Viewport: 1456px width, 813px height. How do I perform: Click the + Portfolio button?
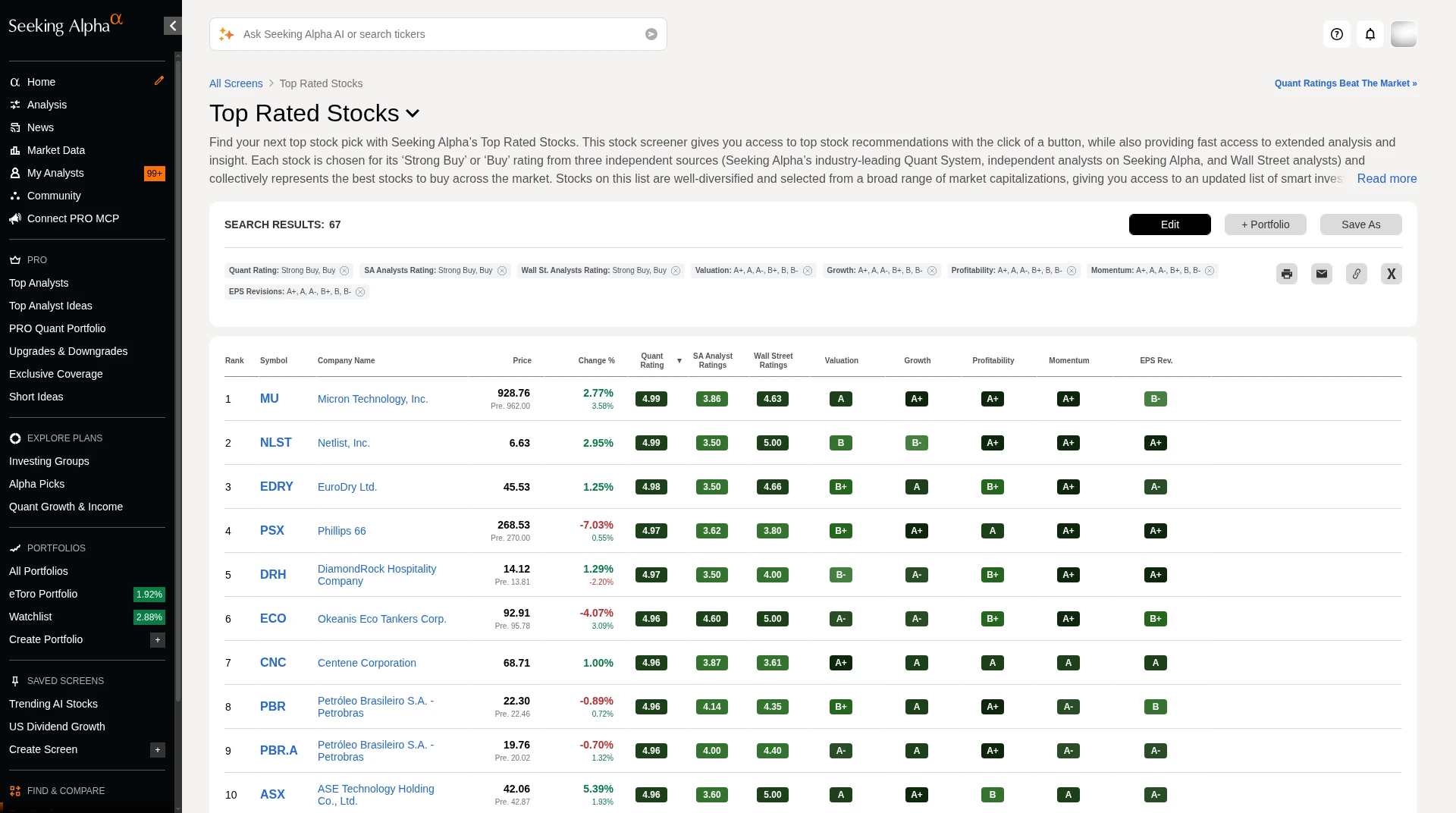(x=1266, y=224)
